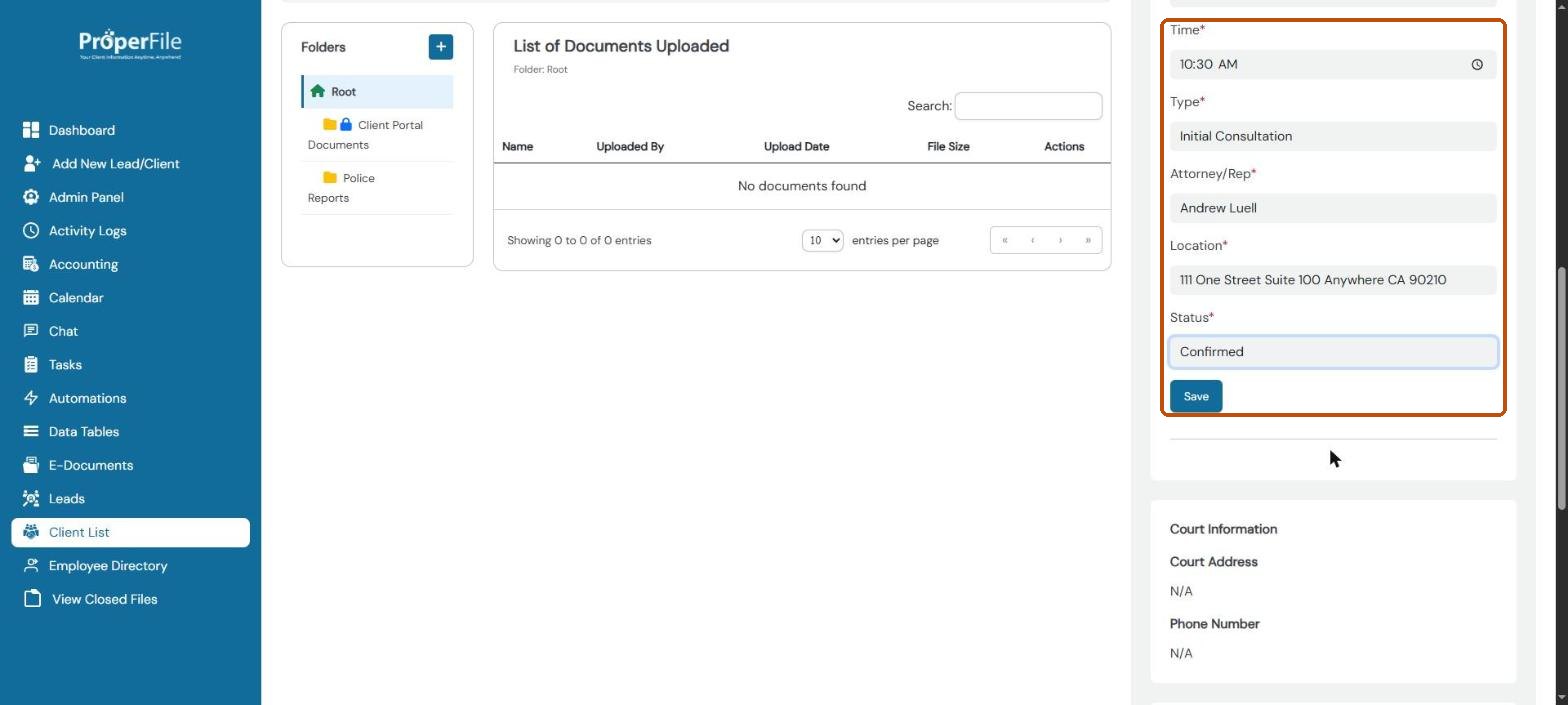Add a new folder with plus button
Screen dimensions: 1568x705
point(441,47)
